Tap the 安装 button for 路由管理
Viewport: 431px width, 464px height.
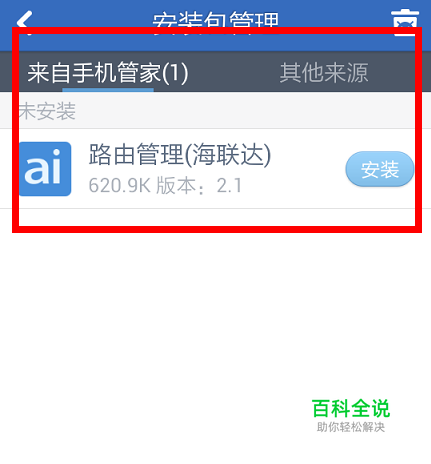pyautogui.click(x=380, y=169)
